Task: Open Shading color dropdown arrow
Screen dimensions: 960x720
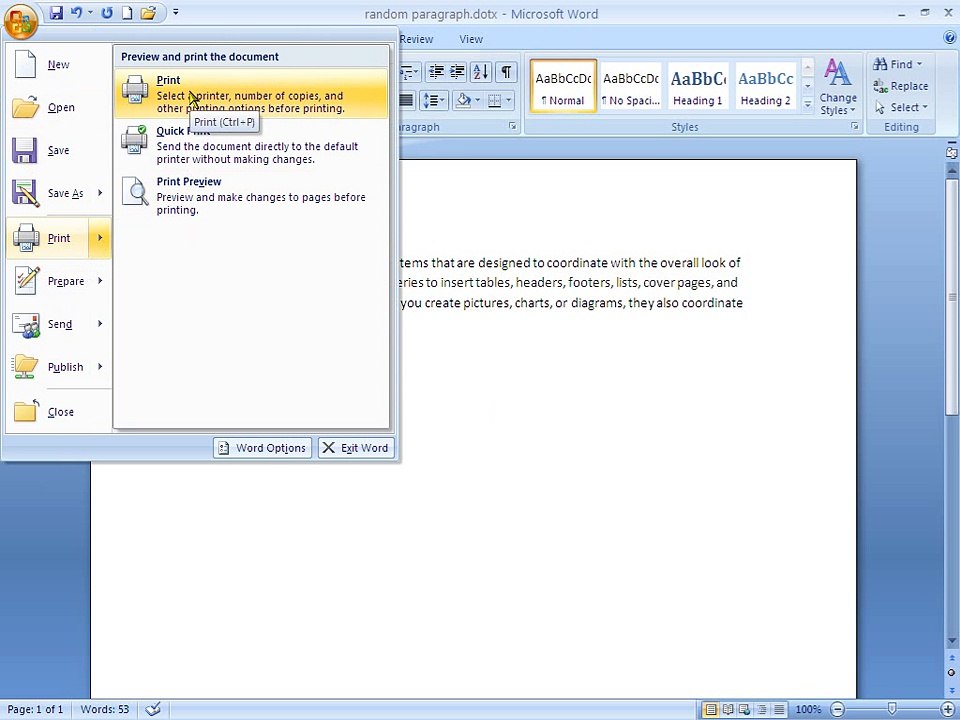Action: coord(478,100)
